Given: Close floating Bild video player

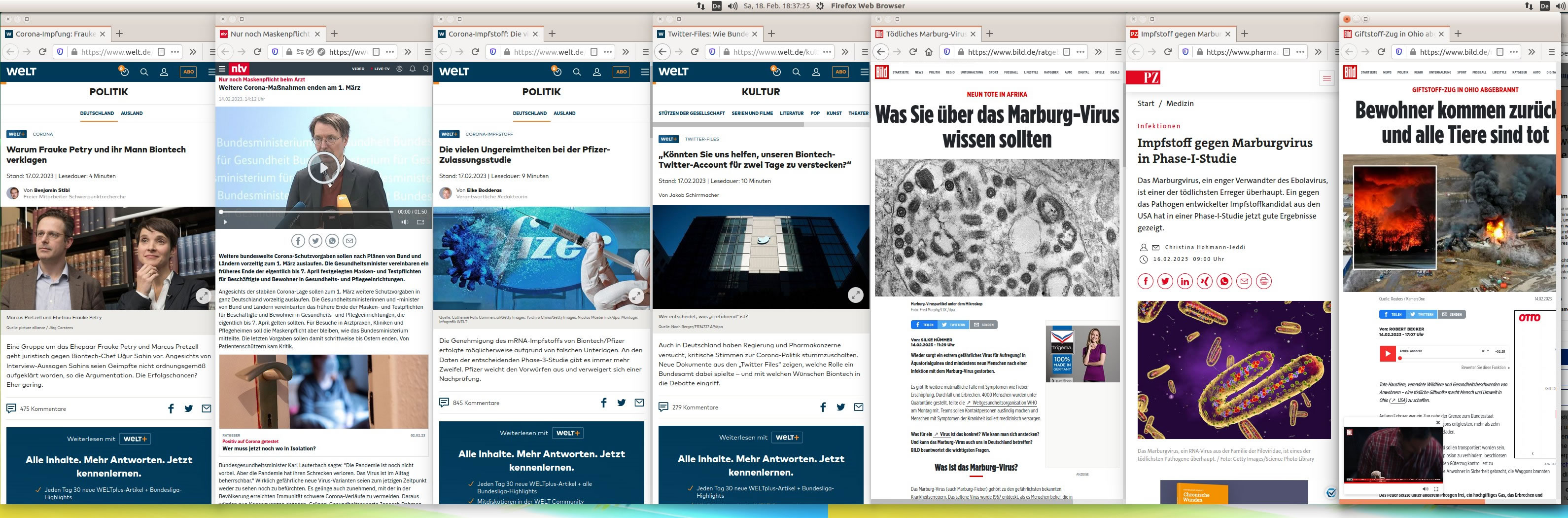Looking at the screenshot, I should click(x=1438, y=422).
